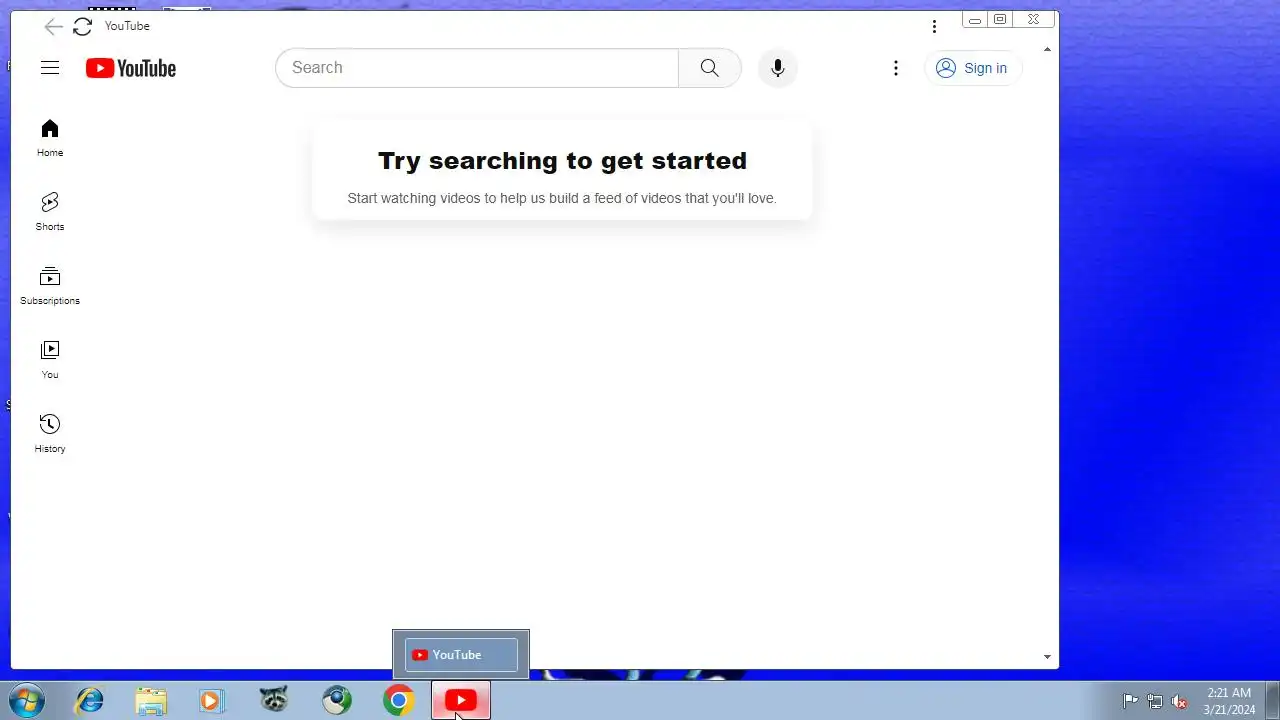Open the You section in sidebar
Image resolution: width=1280 pixels, height=720 pixels.
coord(50,360)
